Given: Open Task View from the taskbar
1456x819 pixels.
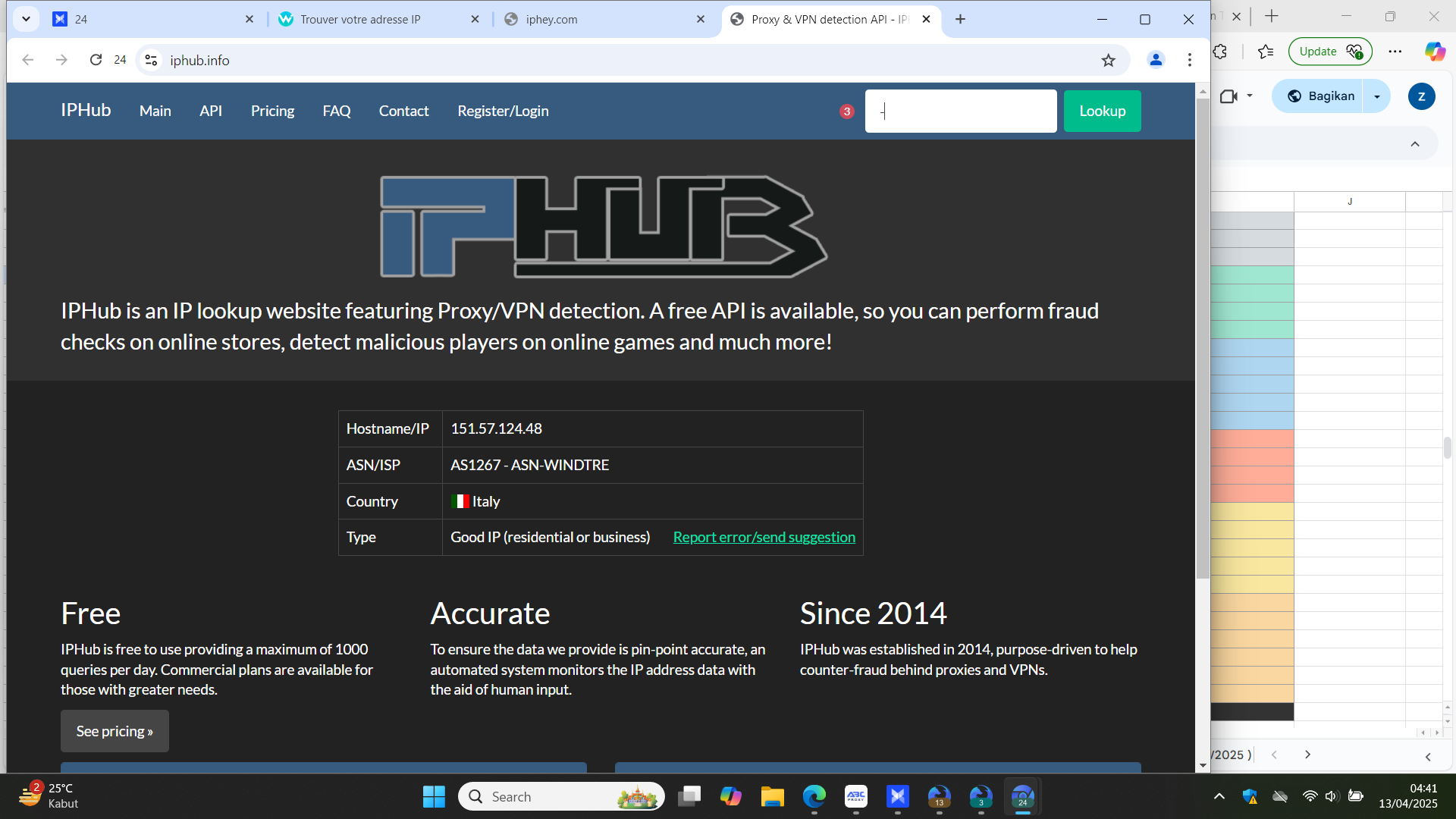Looking at the screenshot, I should 689,796.
